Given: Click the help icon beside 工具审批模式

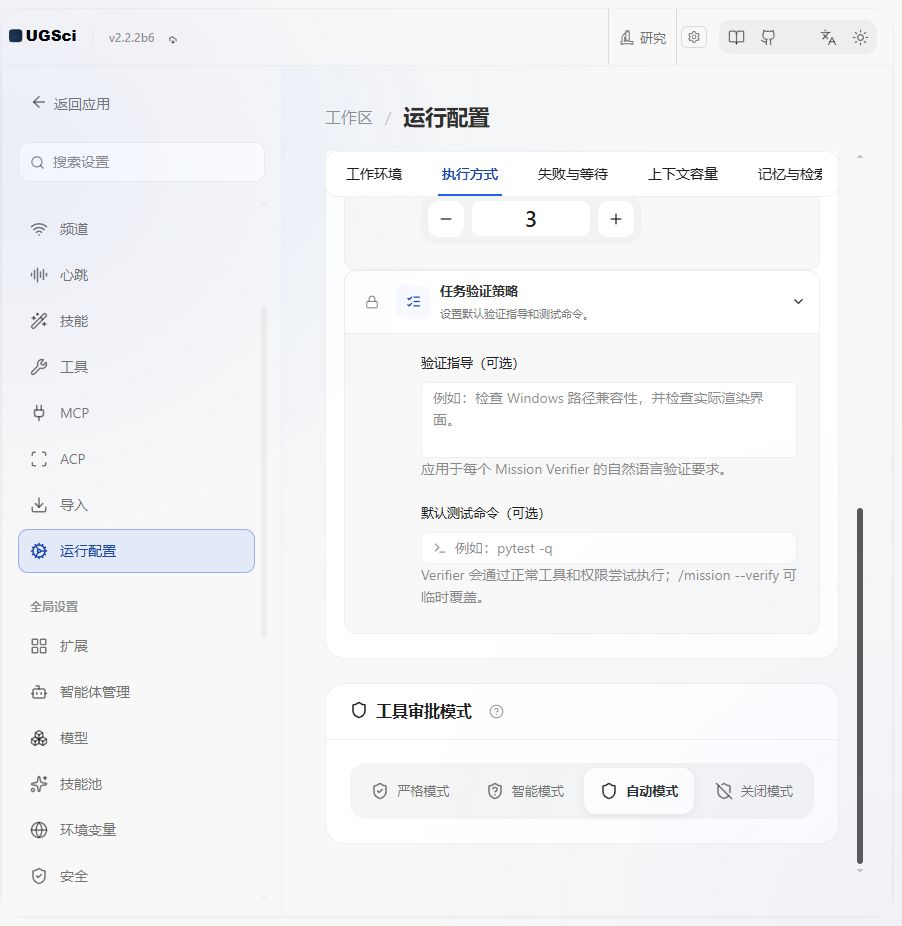Looking at the screenshot, I should 496,712.
